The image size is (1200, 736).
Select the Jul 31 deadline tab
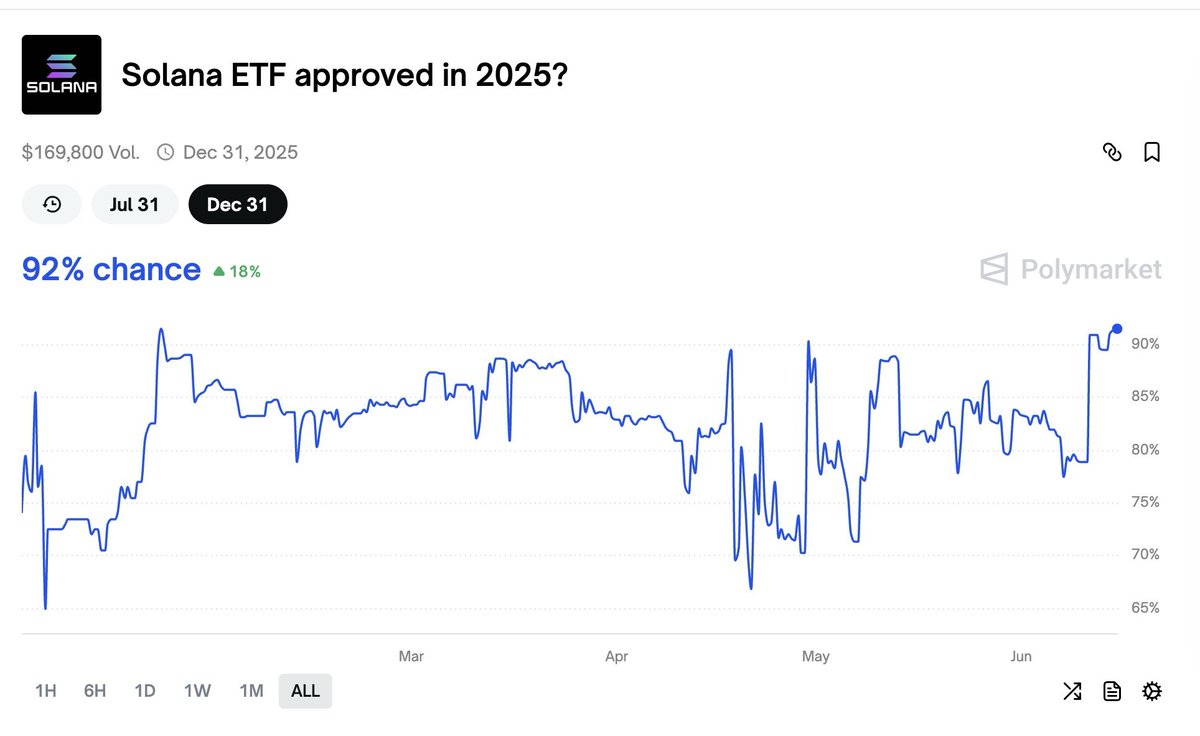(x=134, y=204)
